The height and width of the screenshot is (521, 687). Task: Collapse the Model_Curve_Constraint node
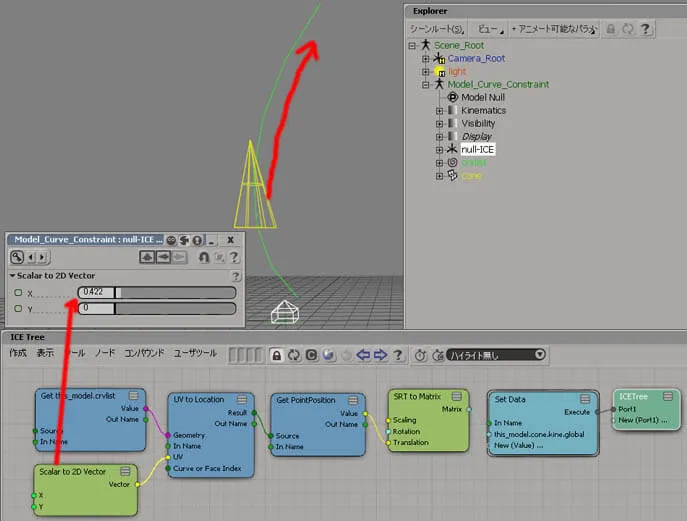click(x=425, y=85)
